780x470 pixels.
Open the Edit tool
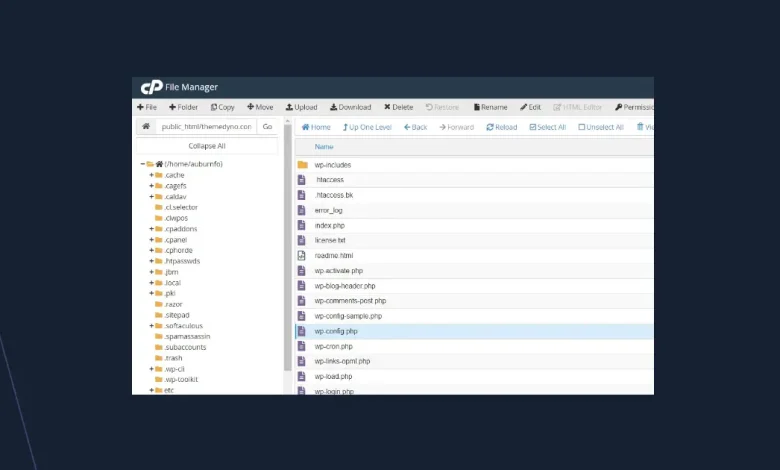pyautogui.click(x=531, y=107)
